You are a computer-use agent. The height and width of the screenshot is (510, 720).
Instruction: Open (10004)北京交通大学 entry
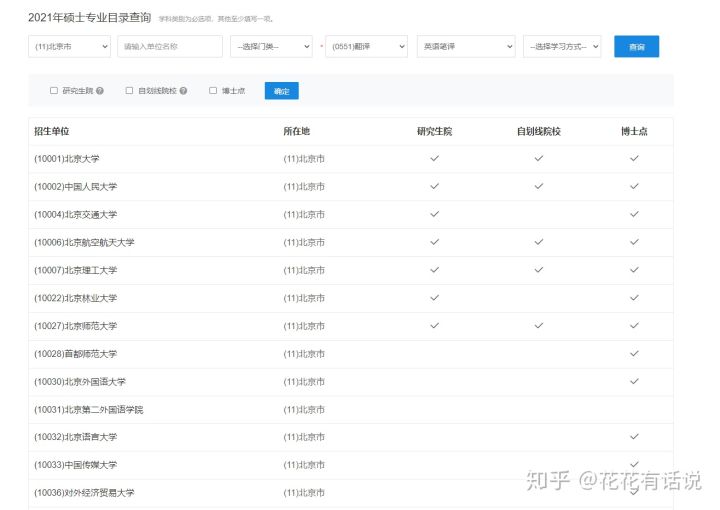pyautogui.click(x=75, y=214)
